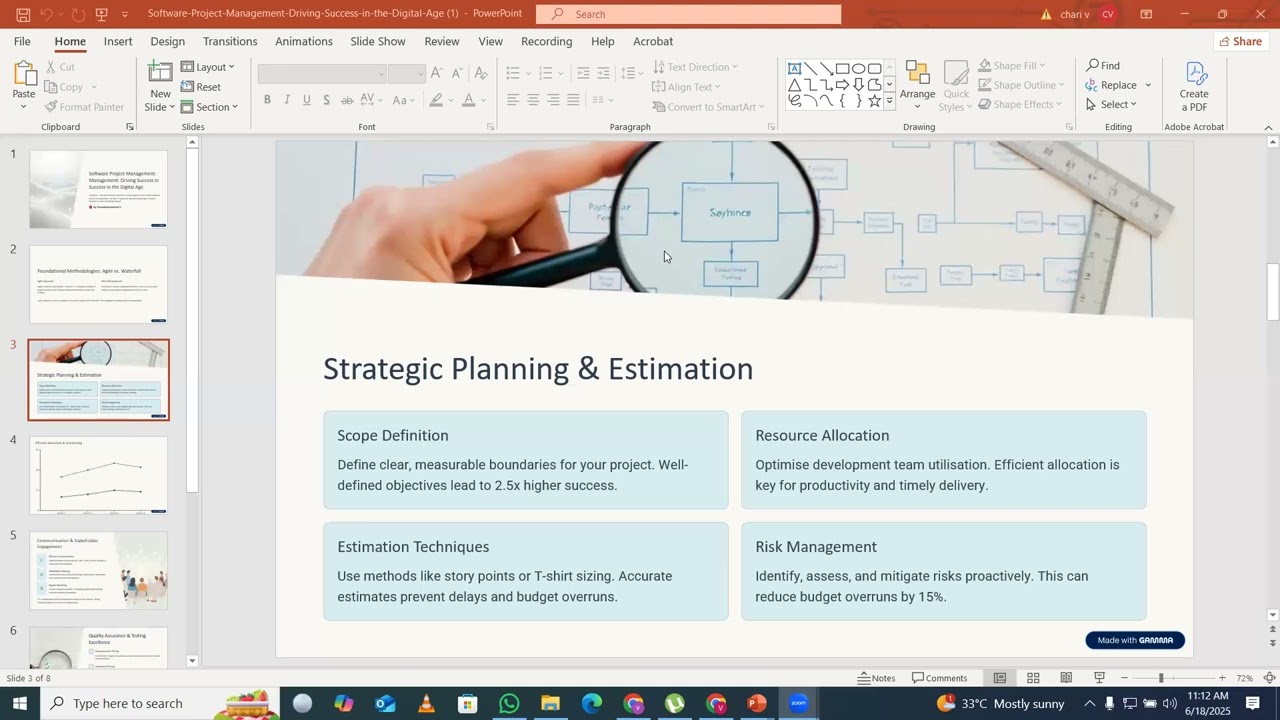Click the Share button
The width and height of the screenshot is (1280, 720).
point(1240,41)
